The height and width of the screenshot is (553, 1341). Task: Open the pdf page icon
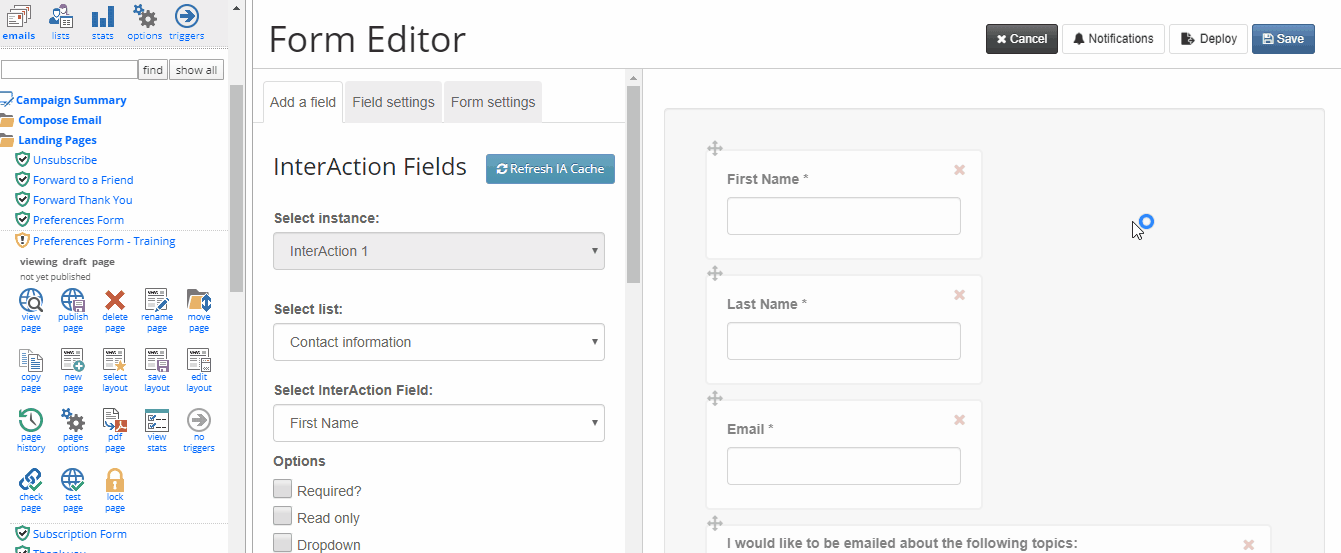(115, 420)
